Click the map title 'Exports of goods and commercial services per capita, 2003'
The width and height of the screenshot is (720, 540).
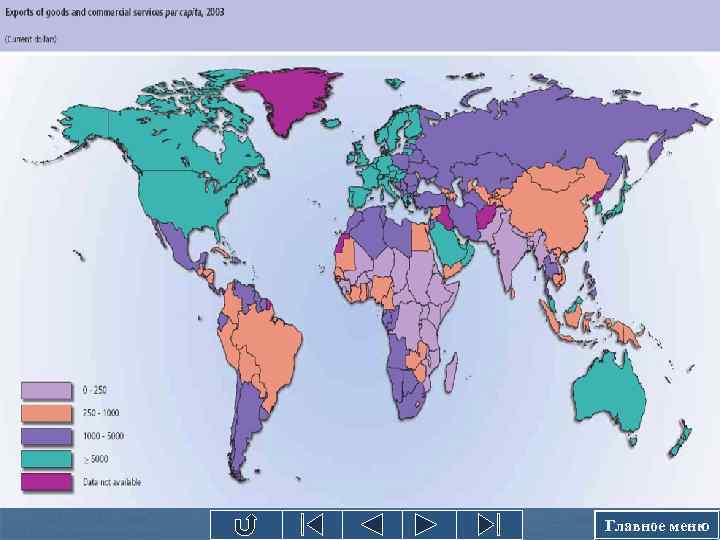coord(115,12)
